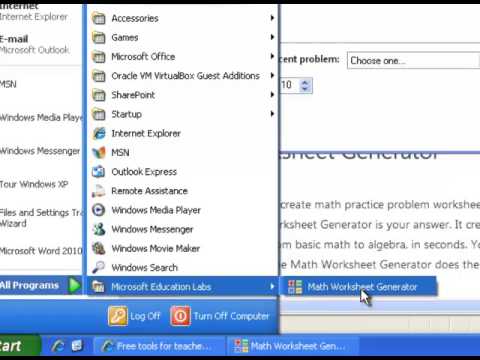Click the Windows Search magnifier icon
The height and width of the screenshot is (360, 480).
pyautogui.click(x=99, y=267)
